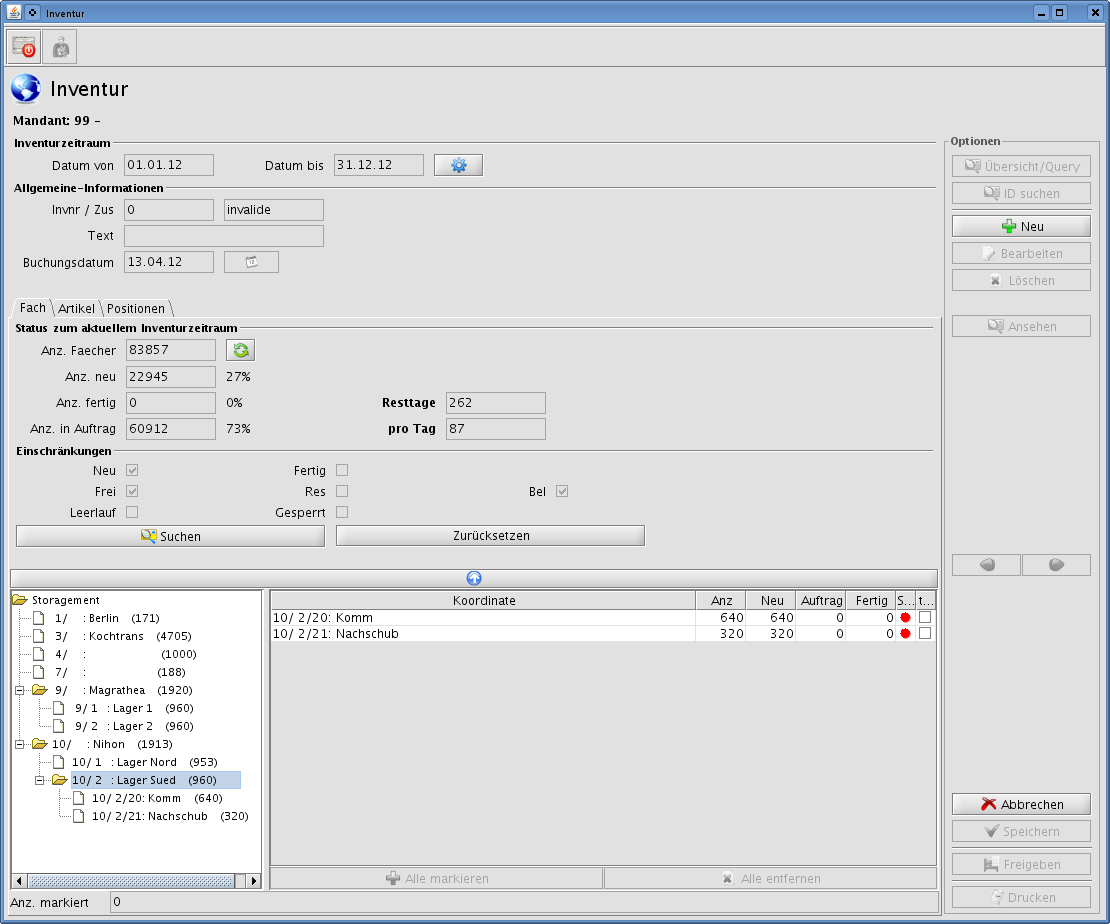This screenshot has width=1110, height=924.
Task: Sort by the Fertig column header
Action: [x=871, y=600]
